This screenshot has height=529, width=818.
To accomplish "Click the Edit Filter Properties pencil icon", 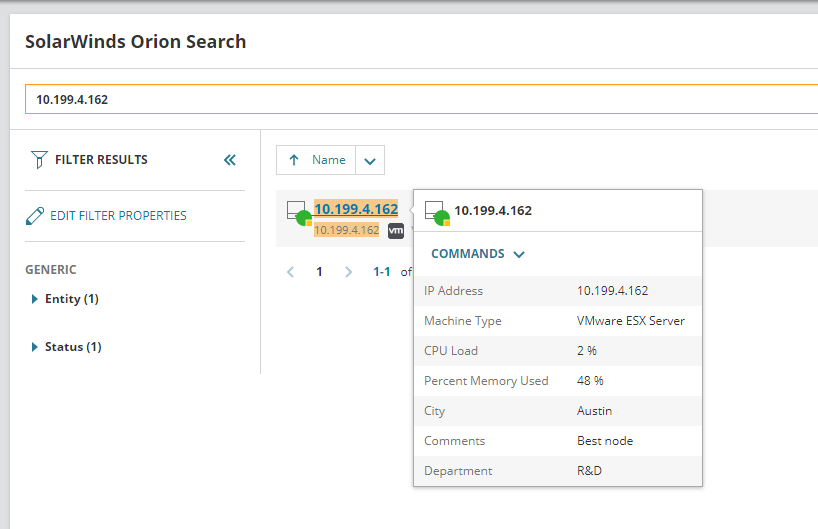I will tap(35, 216).
